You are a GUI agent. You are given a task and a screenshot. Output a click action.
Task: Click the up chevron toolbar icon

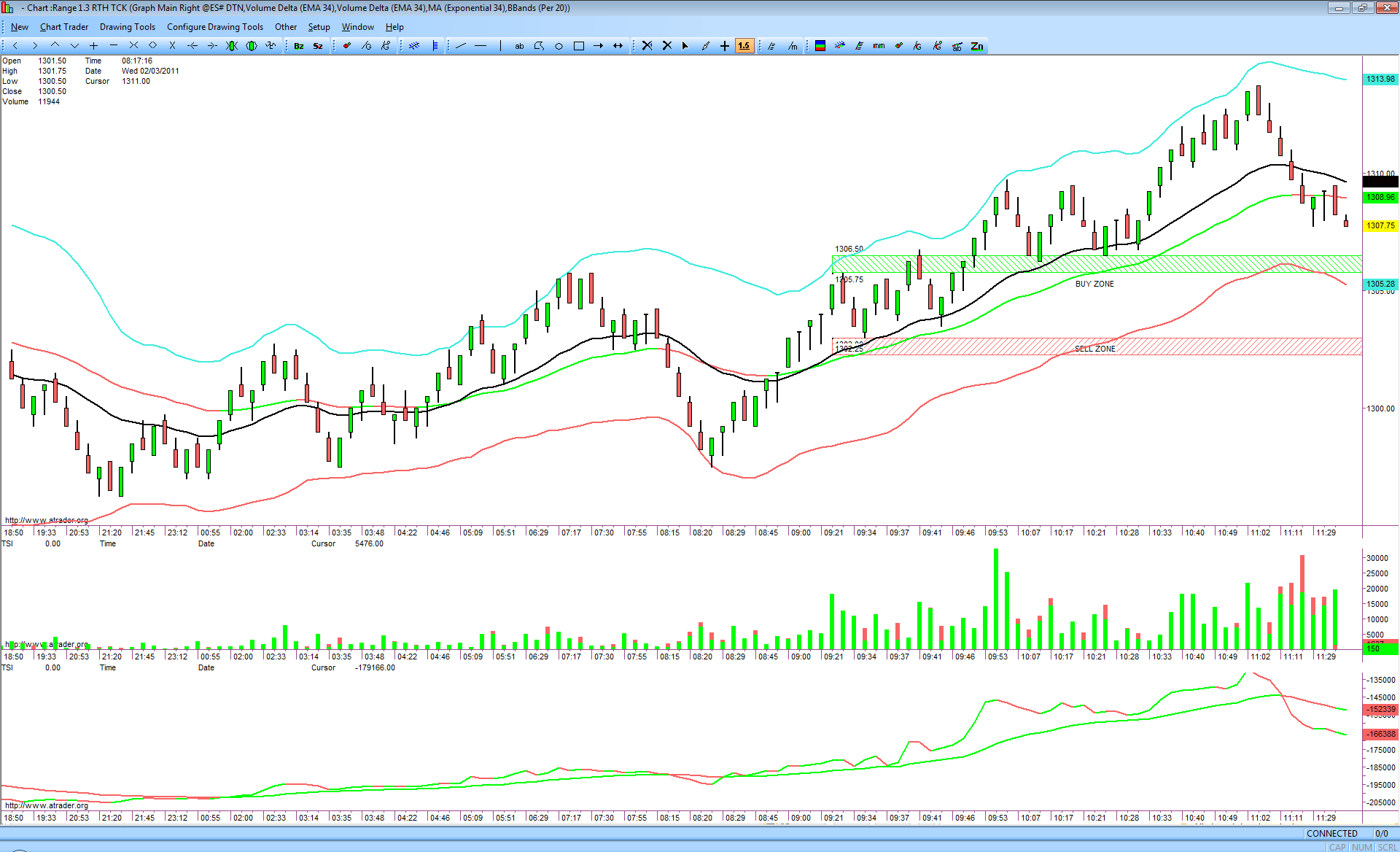click(55, 46)
